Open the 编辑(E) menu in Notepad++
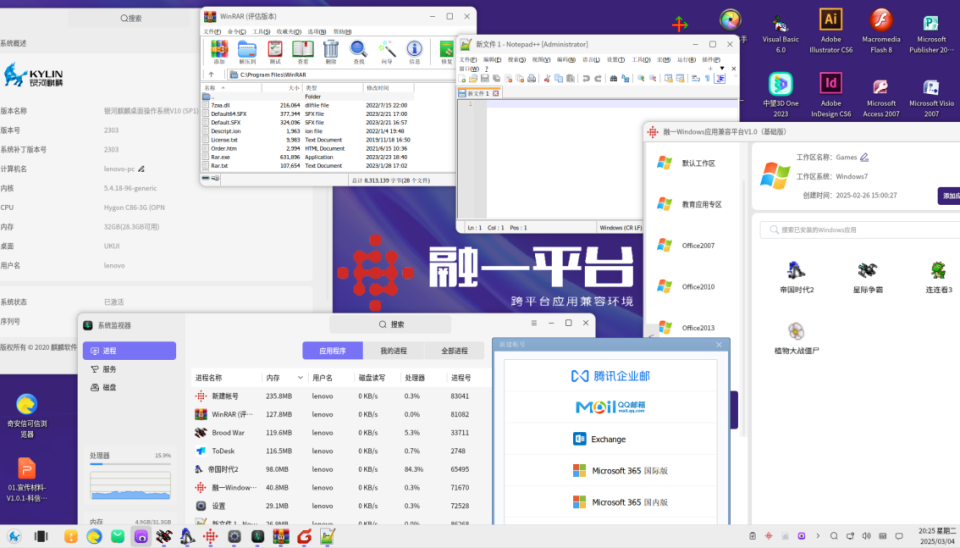960x548 pixels. 492,60
